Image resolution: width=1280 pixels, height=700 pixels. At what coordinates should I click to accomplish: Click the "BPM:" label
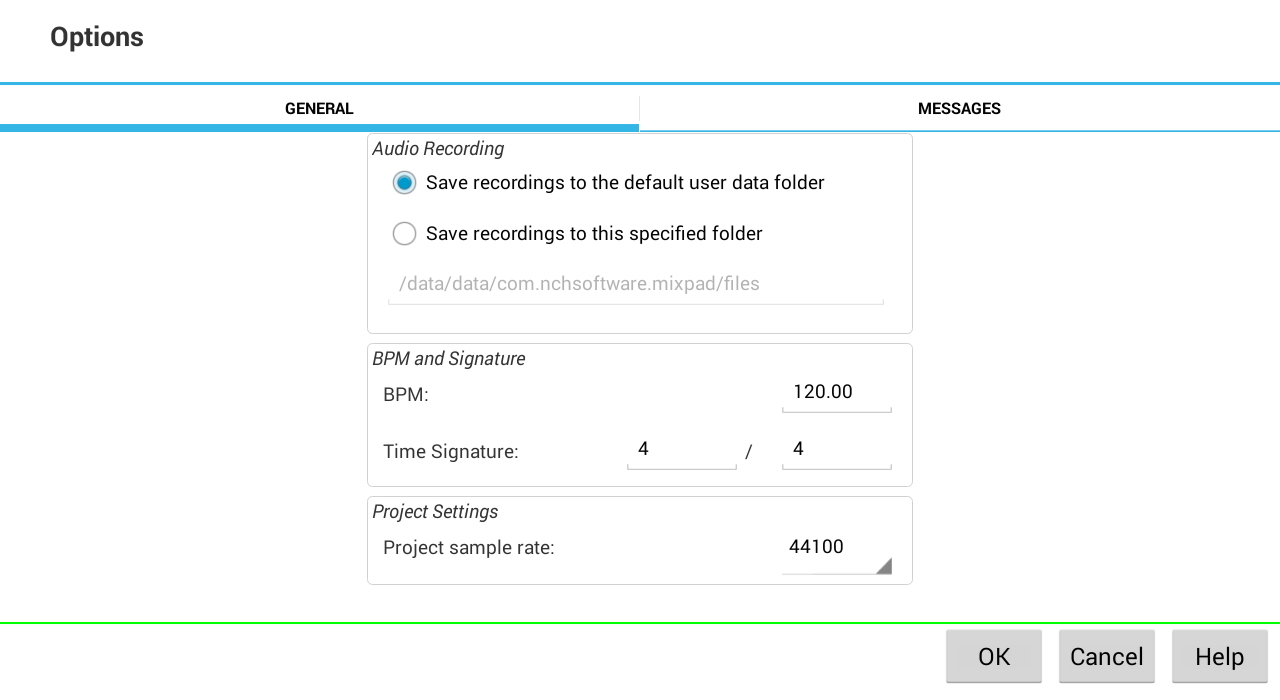406,395
